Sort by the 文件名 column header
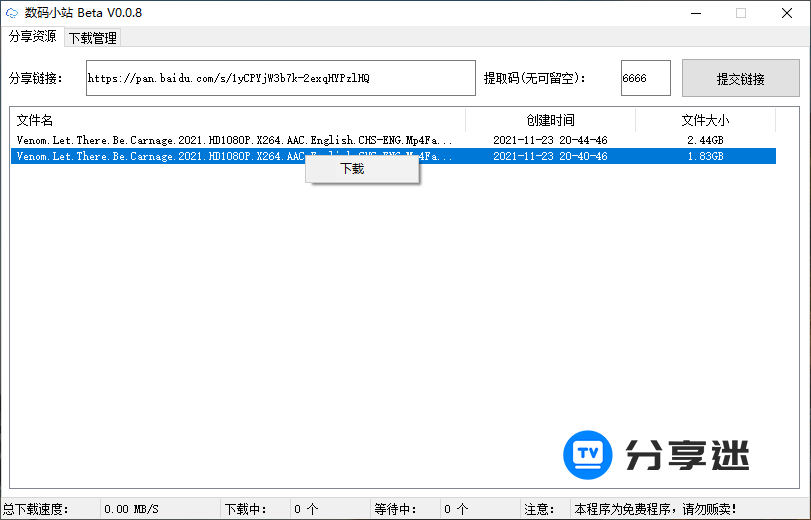Screen dimensions: 811x520 (35, 120)
